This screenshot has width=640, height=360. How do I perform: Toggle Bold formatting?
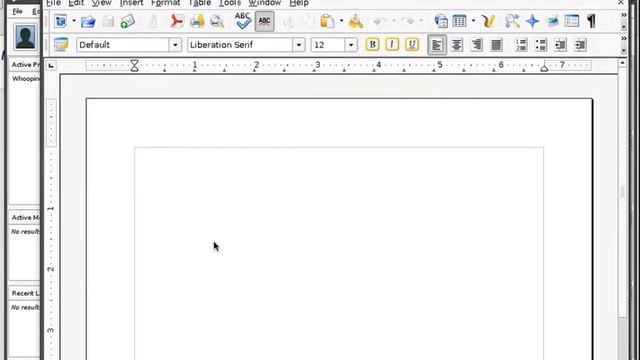pos(372,44)
